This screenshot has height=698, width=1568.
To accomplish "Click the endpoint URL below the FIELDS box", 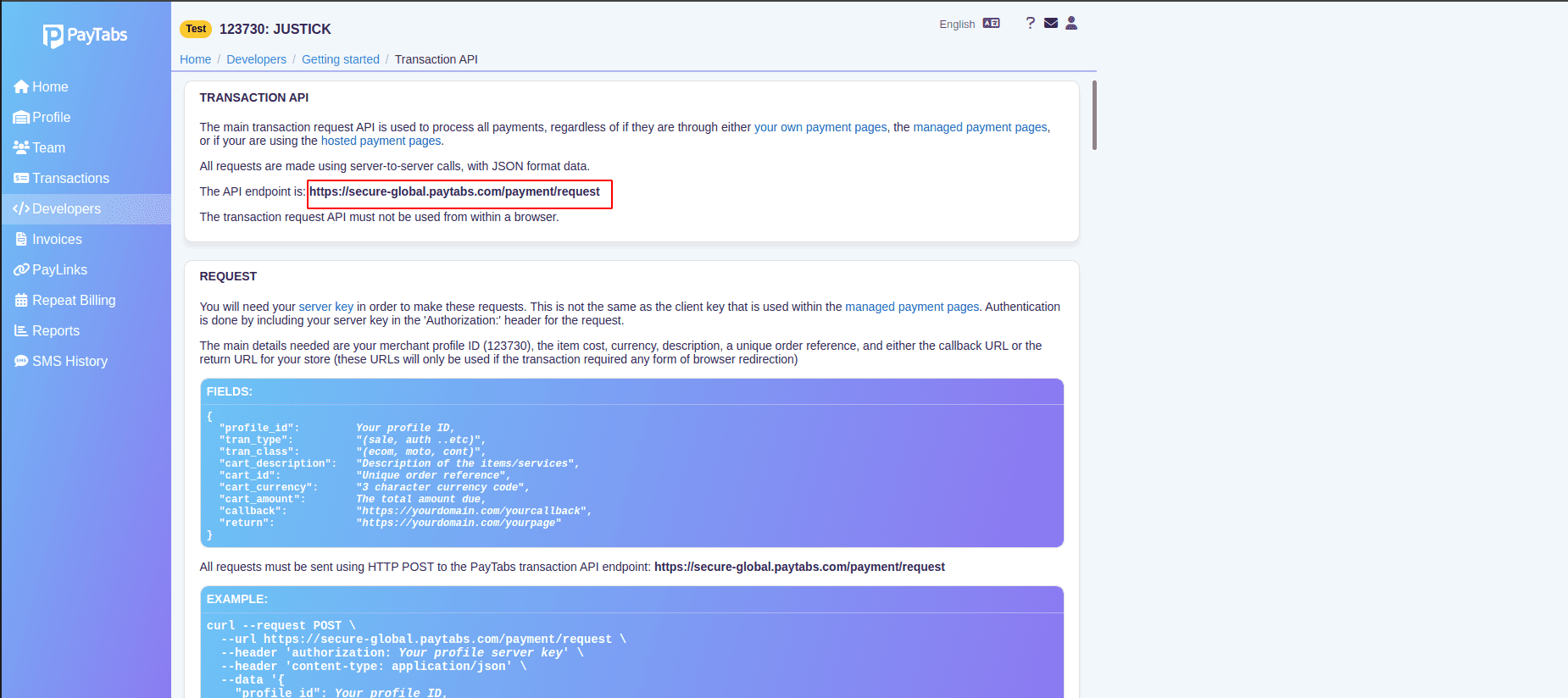I will (x=799, y=567).
